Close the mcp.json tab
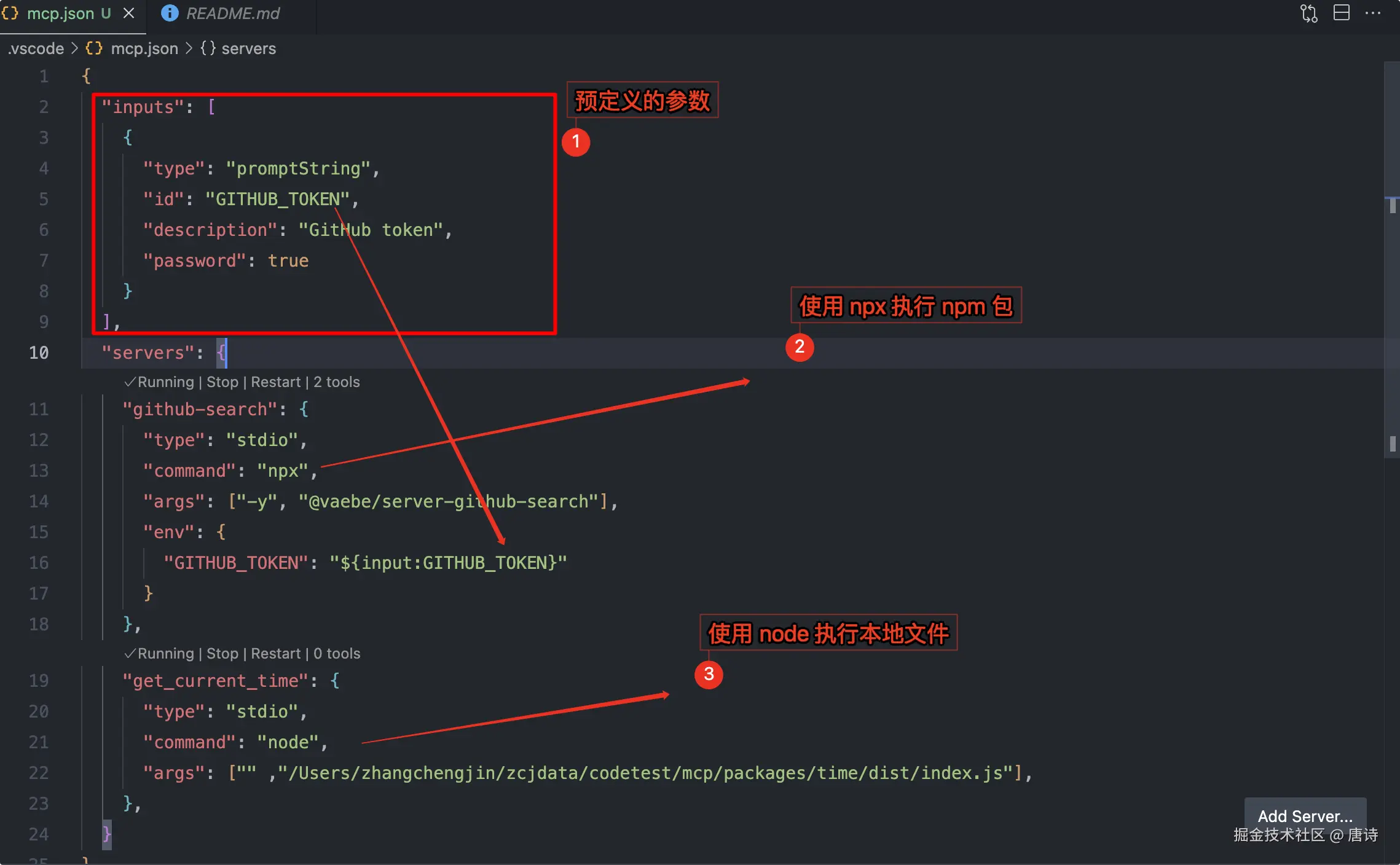This screenshot has height=865, width=1400. (x=128, y=13)
